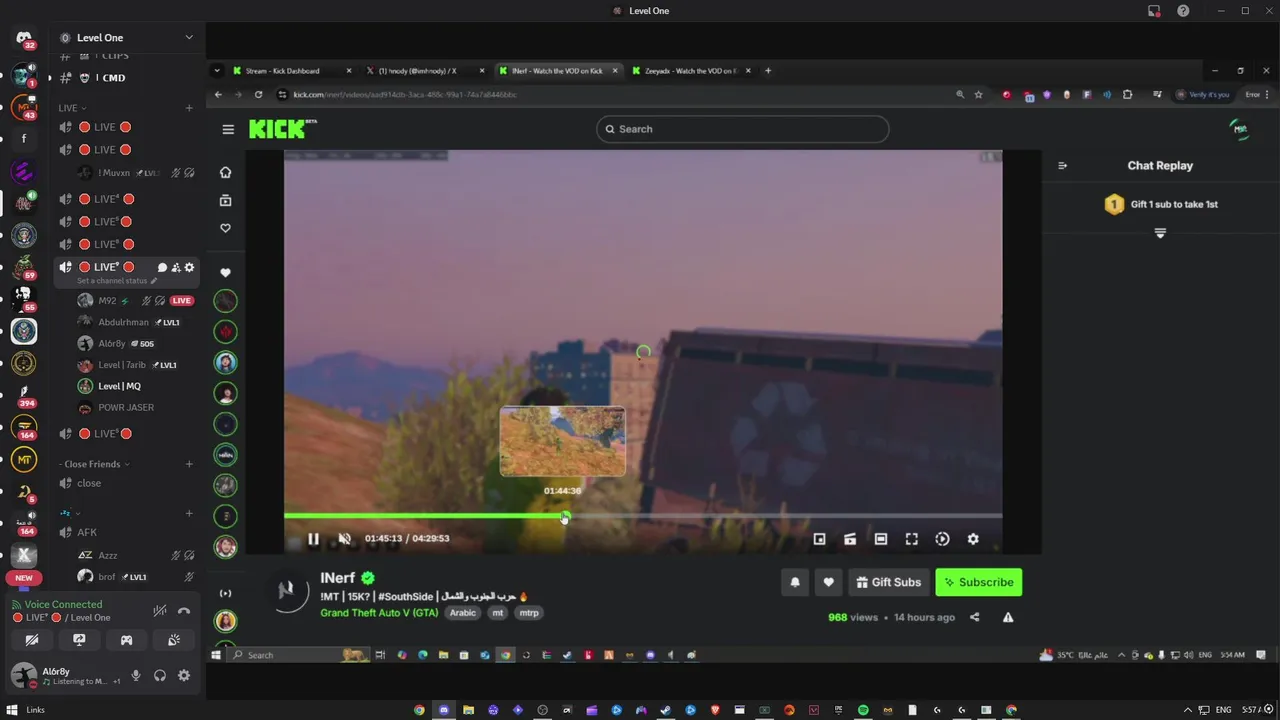Open a new browser tab
Image resolution: width=1280 pixels, height=720 pixels.
pos(768,71)
